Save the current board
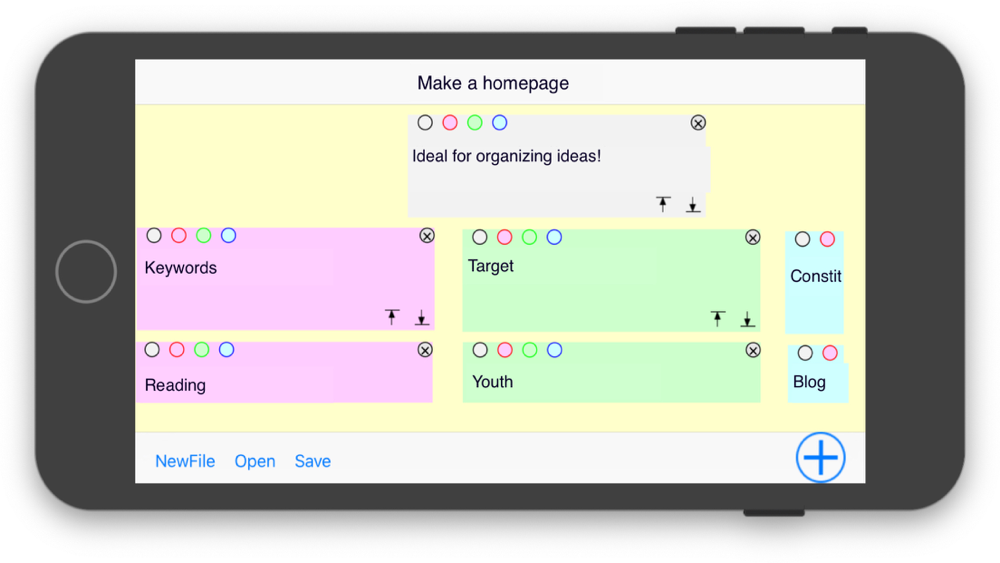 coord(312,461)
